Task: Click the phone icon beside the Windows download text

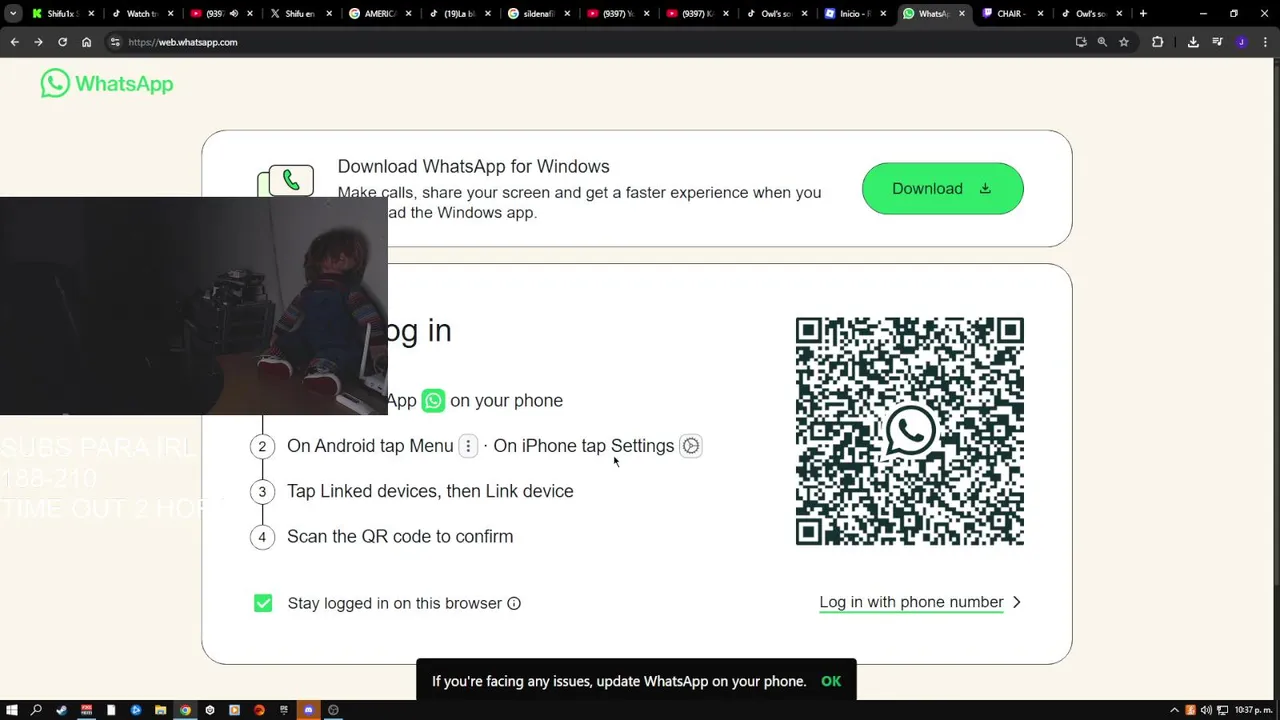Action: (290, 180)
